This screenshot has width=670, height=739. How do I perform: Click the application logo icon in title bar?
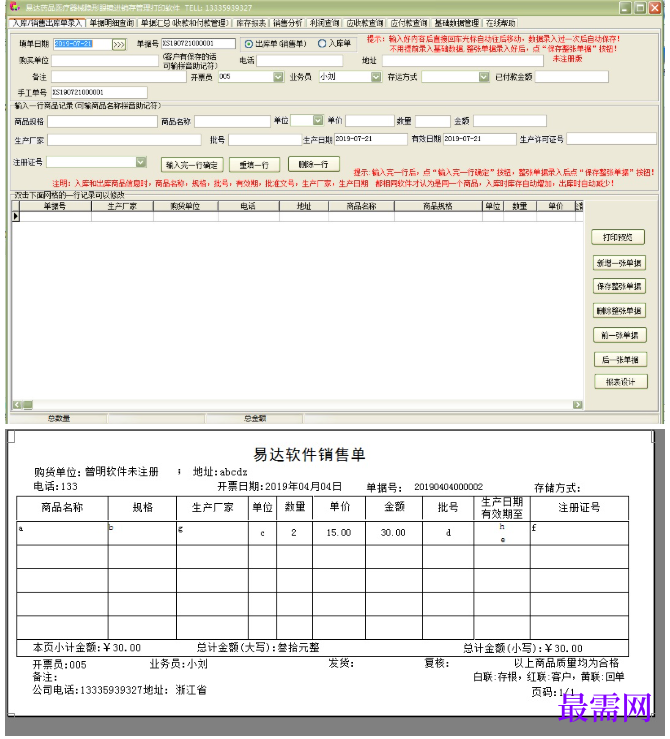click(15, 7)
